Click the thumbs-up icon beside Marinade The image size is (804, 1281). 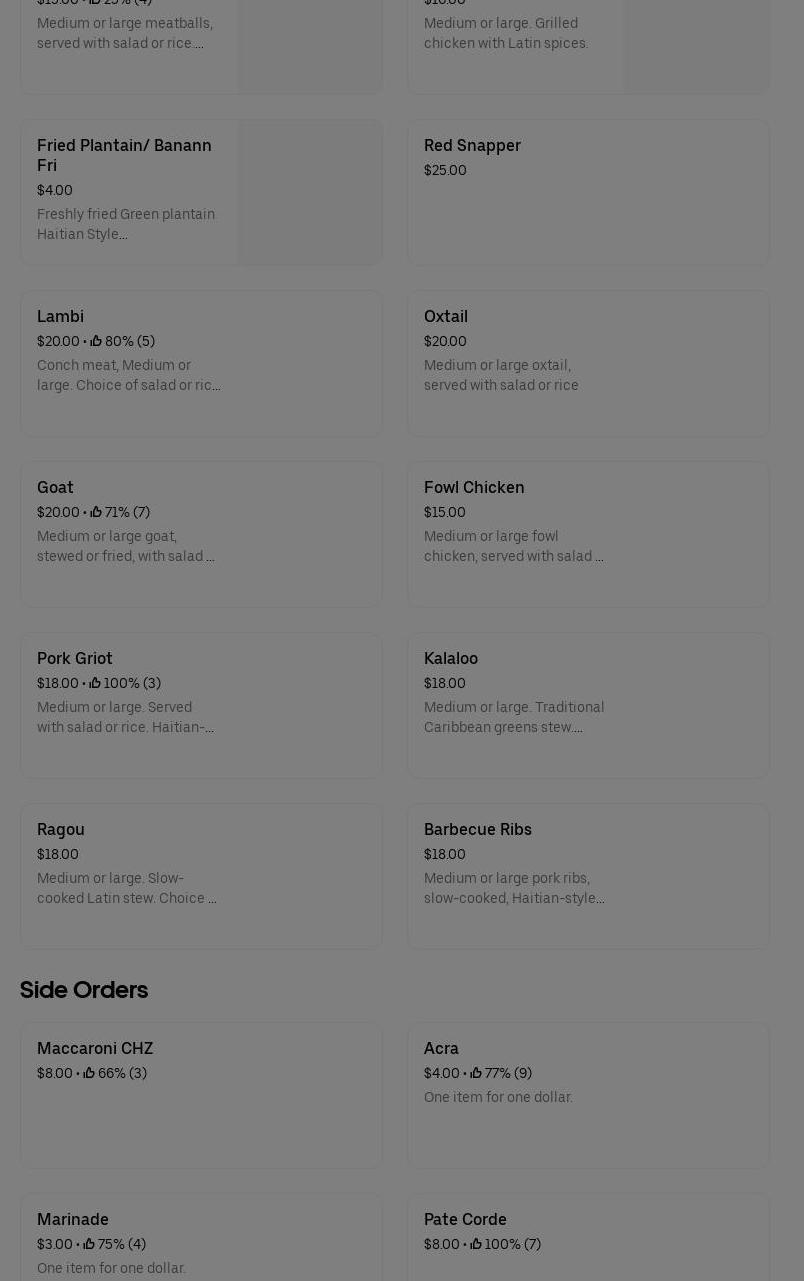pos(89,1245)
